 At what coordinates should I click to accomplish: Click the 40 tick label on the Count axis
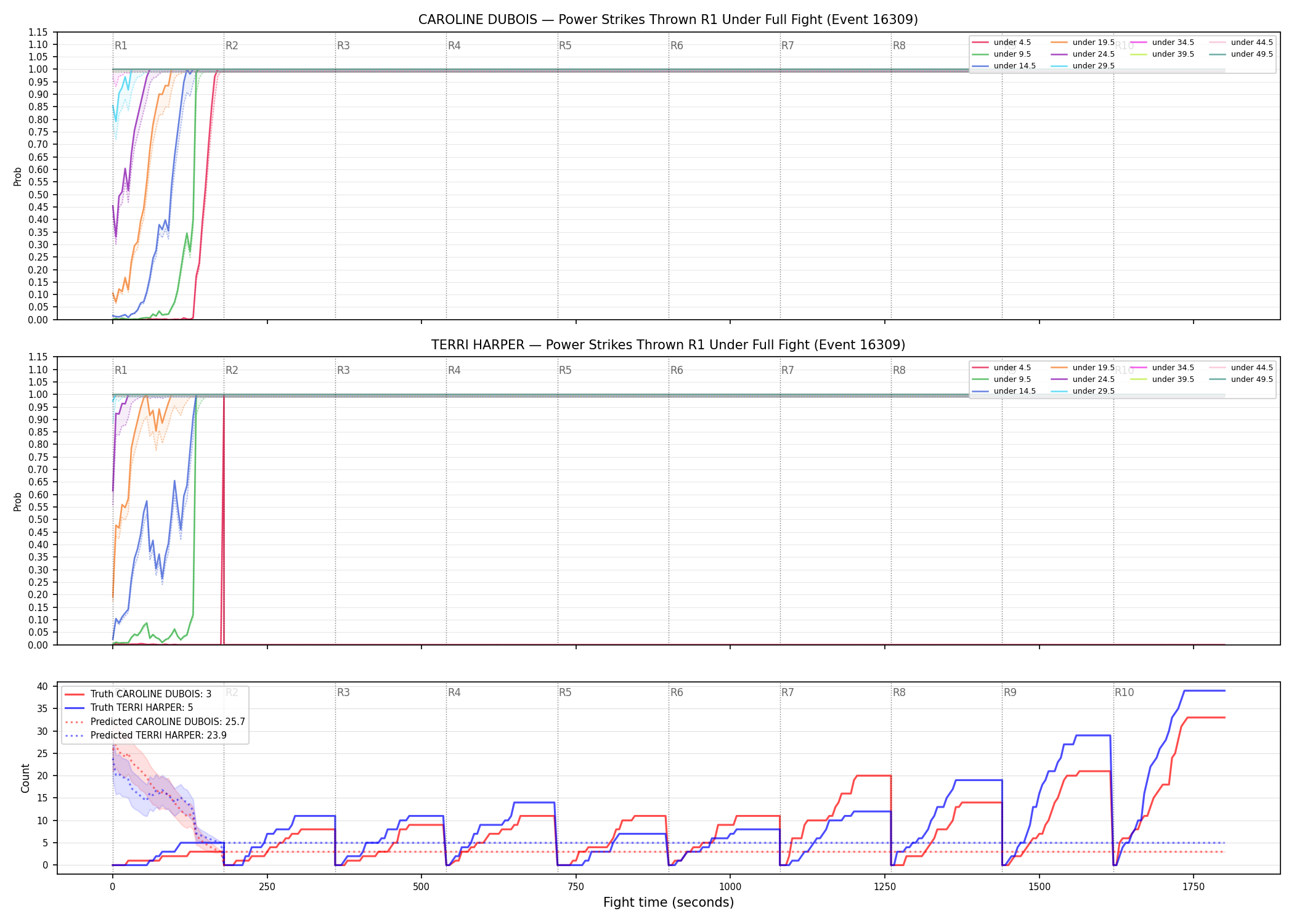tap(43, 686)
